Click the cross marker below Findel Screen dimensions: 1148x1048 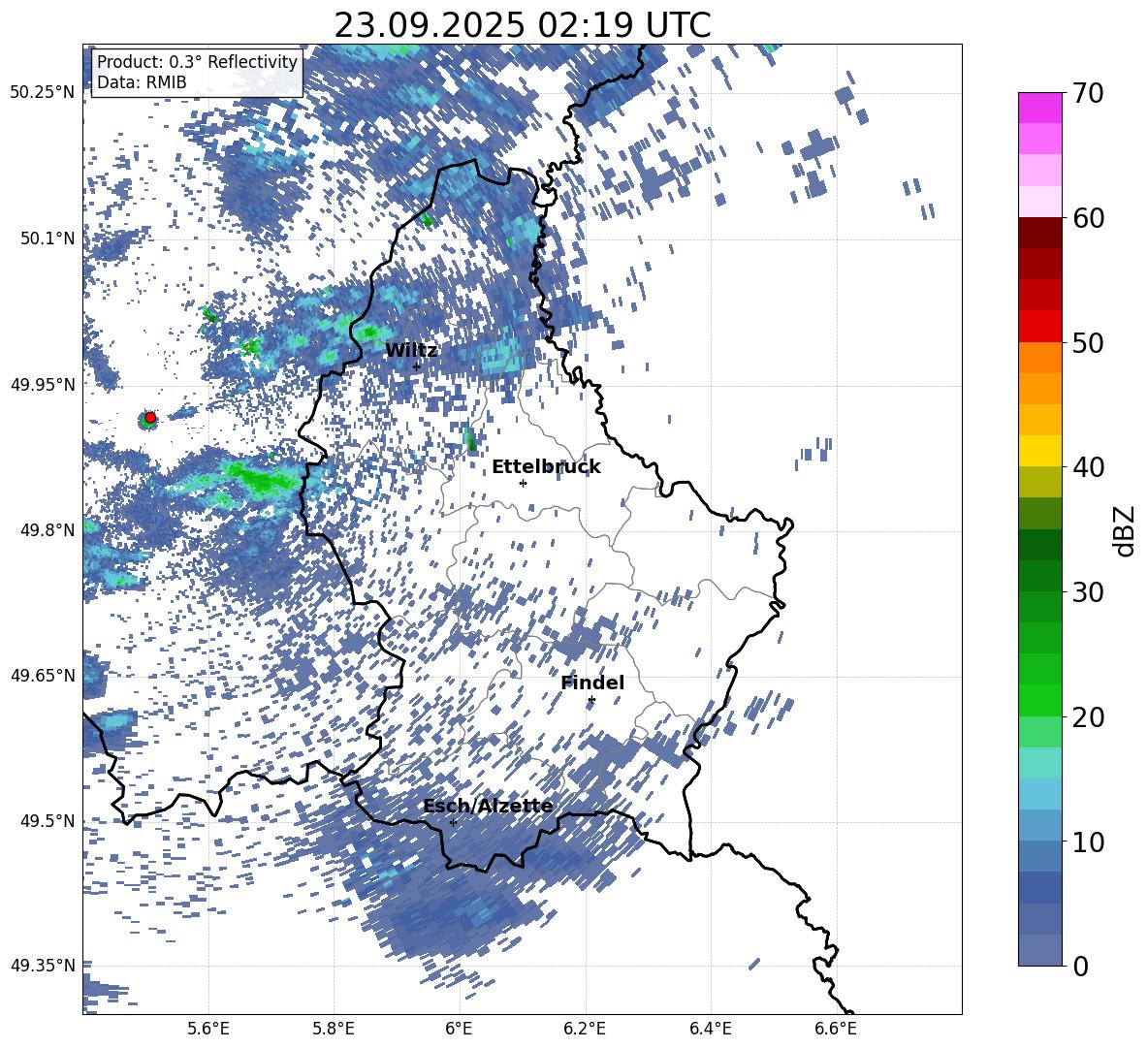coord(591,700)
